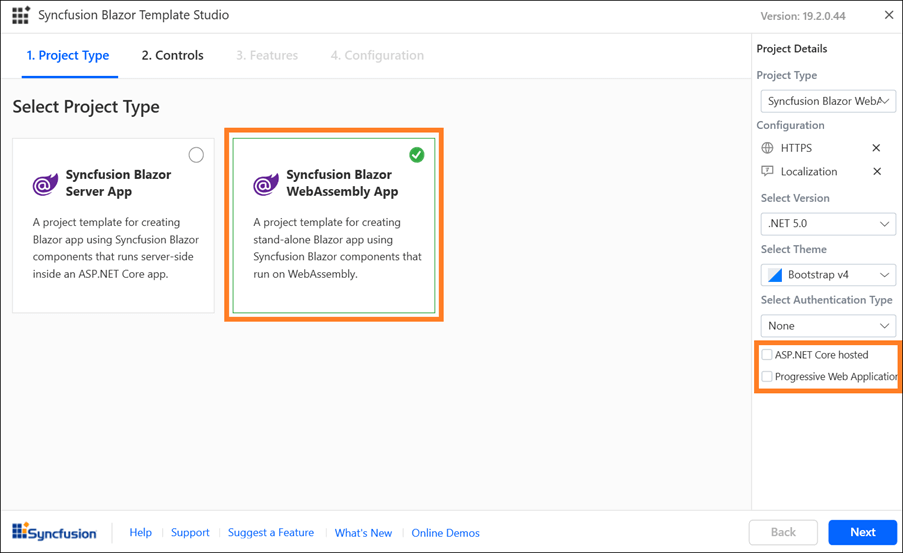Click the Blazor icon on WebAssembly App card

(265, 184)
